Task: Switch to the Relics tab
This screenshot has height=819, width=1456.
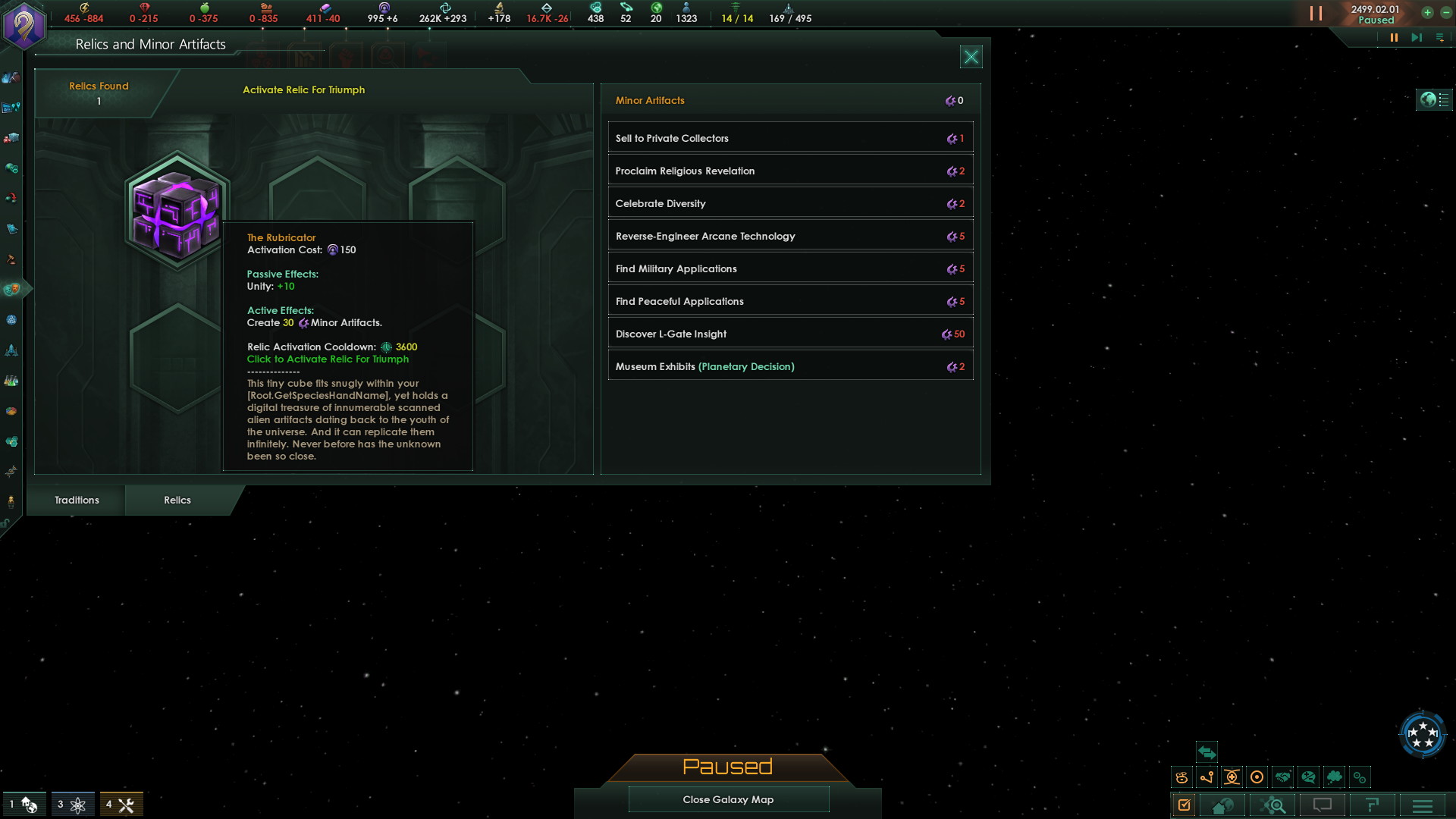Action: tap(178, 499)
